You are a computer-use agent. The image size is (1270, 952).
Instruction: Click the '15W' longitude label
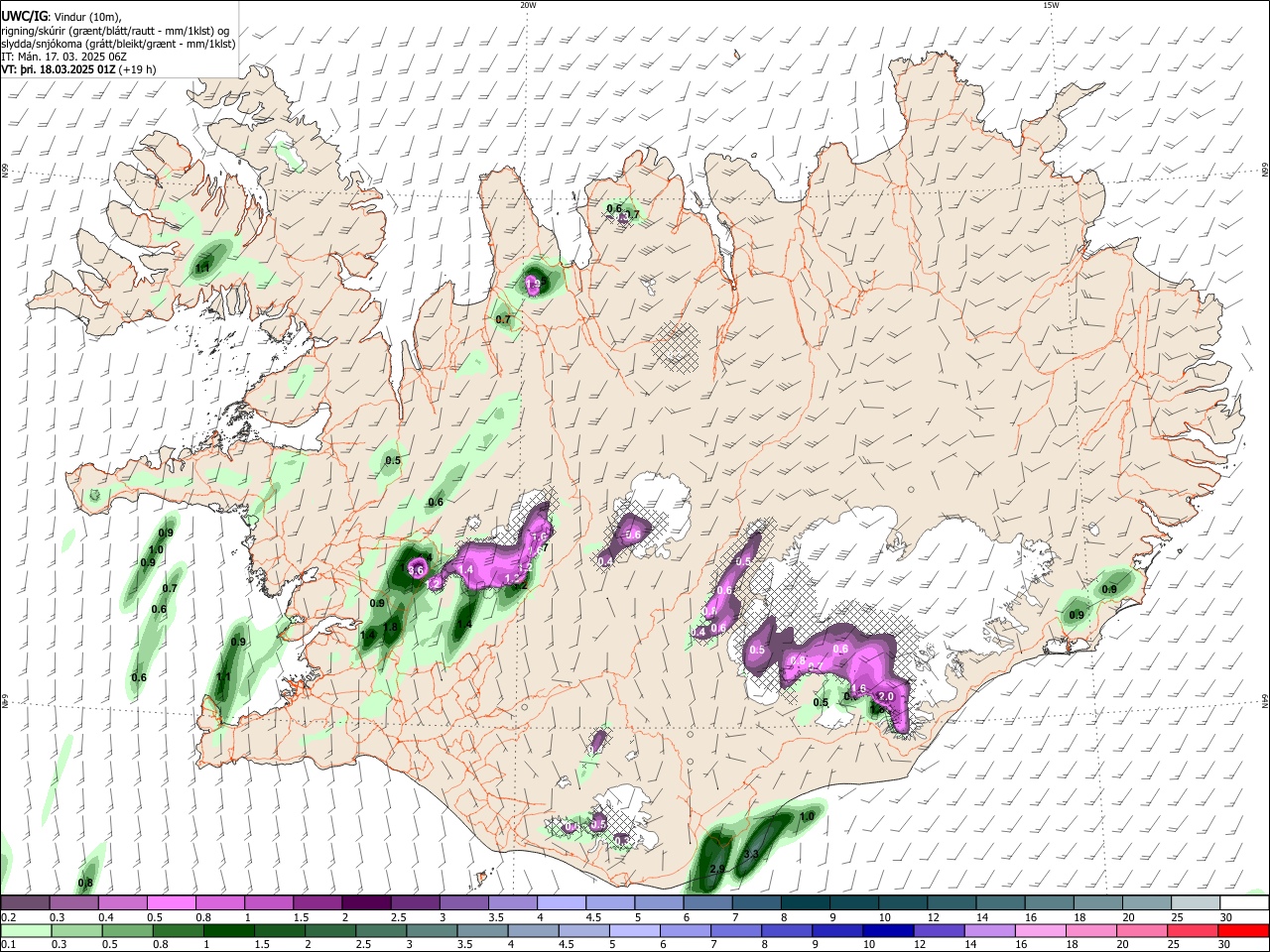[x=1051, y=5]
